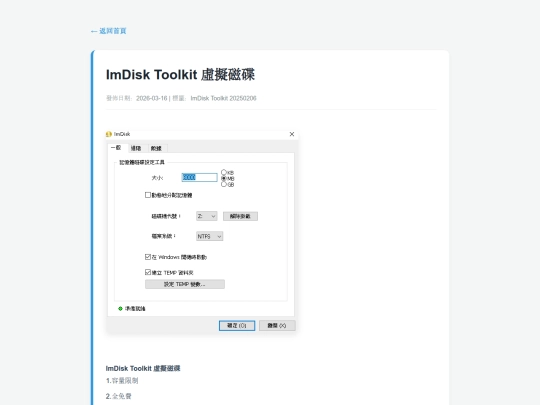The image size is (540, 405).
Task: Click the ImDisk Toolkit 虛擬磁碟 page title
Action: (180, 75)
